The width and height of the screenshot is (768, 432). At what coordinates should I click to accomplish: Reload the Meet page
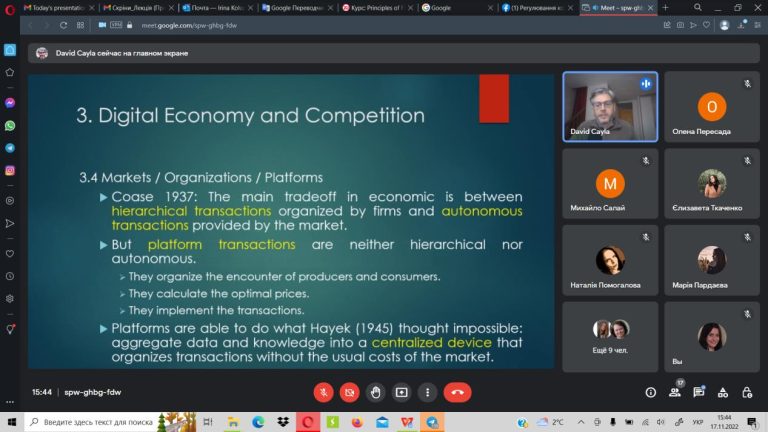[x=63, y=25]
